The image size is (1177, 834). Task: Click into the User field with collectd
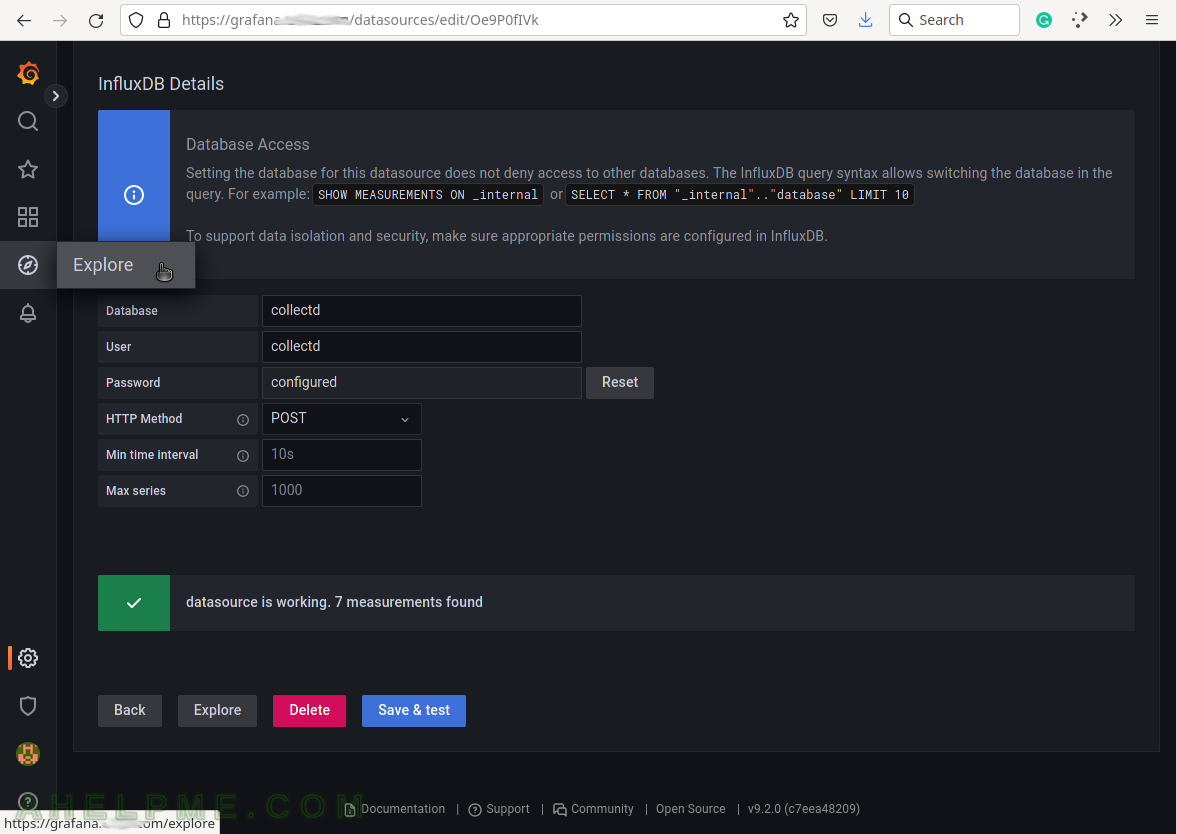coord(421,347)
